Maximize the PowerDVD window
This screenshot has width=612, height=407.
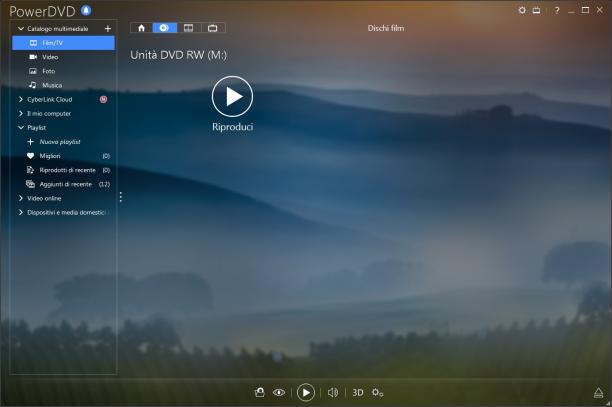(585, 11)
